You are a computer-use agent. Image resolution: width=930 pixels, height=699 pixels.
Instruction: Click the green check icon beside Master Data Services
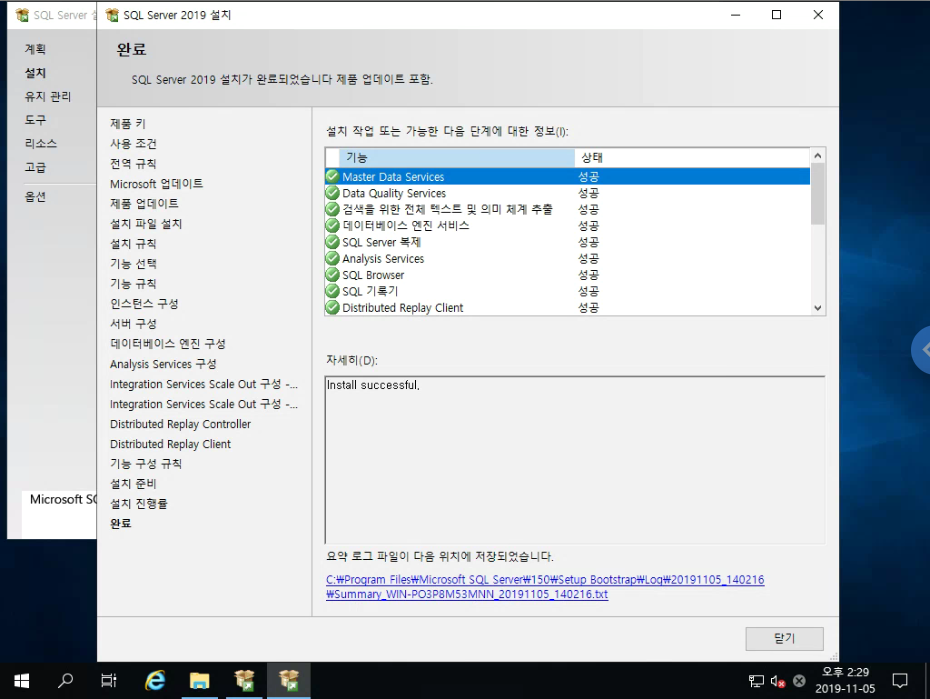[x=333, y=176]
